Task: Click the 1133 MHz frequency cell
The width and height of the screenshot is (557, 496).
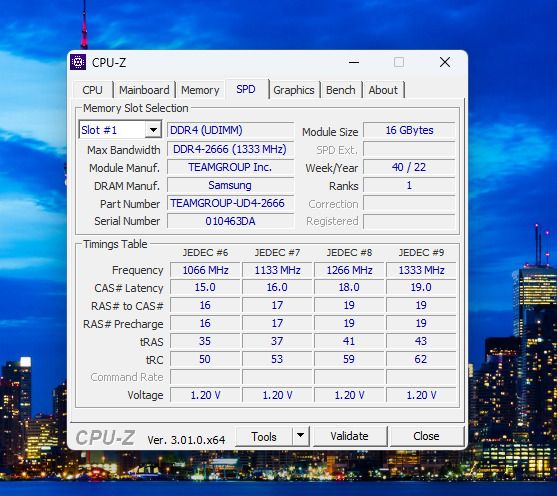Action: coord(277,270)
